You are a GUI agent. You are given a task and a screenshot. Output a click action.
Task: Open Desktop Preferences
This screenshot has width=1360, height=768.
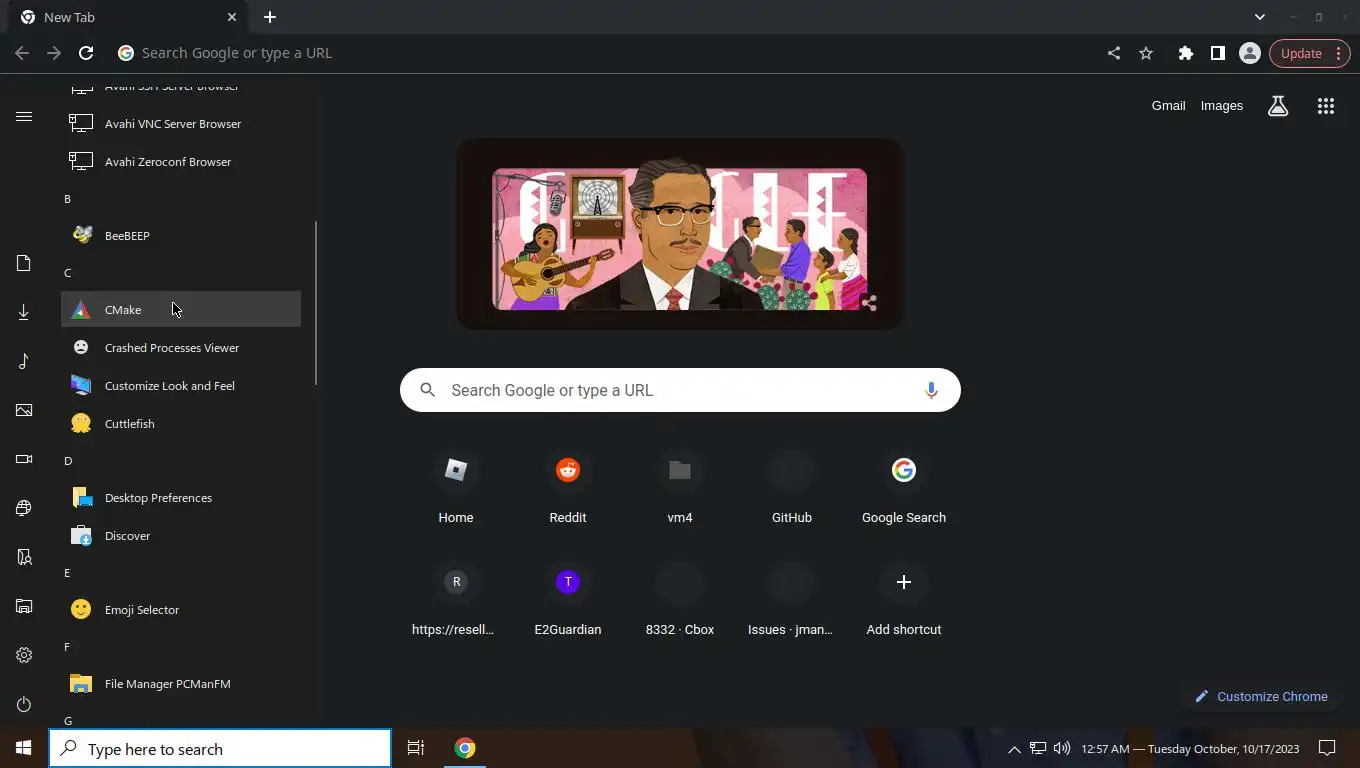click(x=181, y=497)
